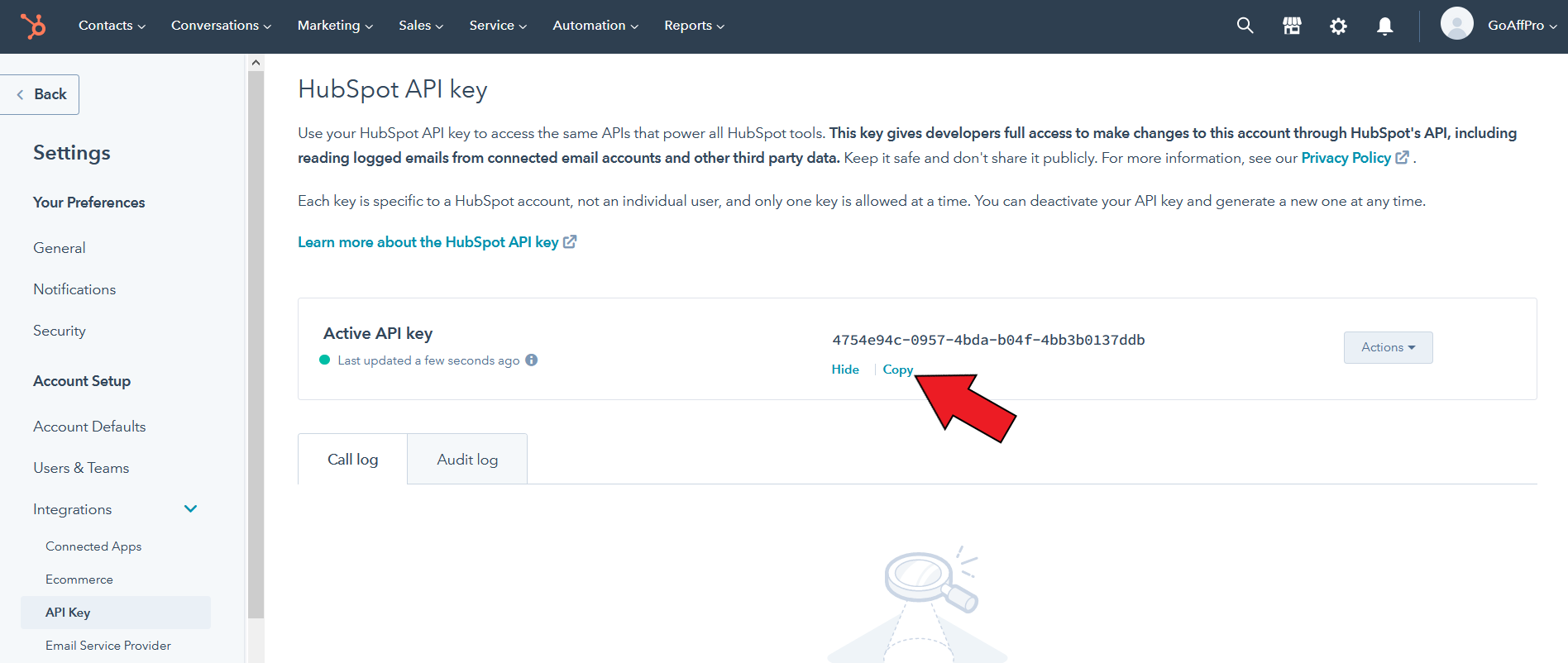Open Account Defaults
1568x663 pixels.
(89, 427)
